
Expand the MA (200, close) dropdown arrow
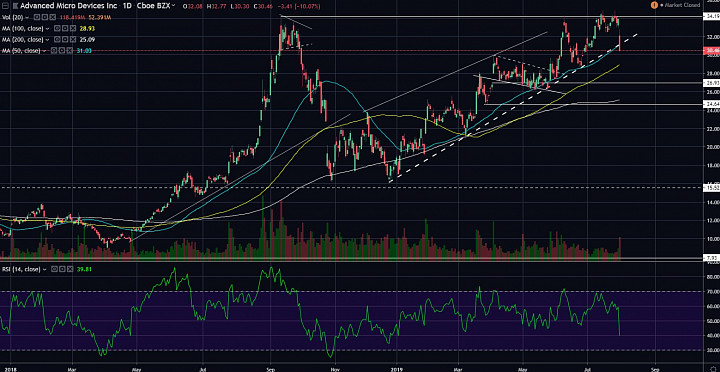pyautogui.click(x=47, y=40)
